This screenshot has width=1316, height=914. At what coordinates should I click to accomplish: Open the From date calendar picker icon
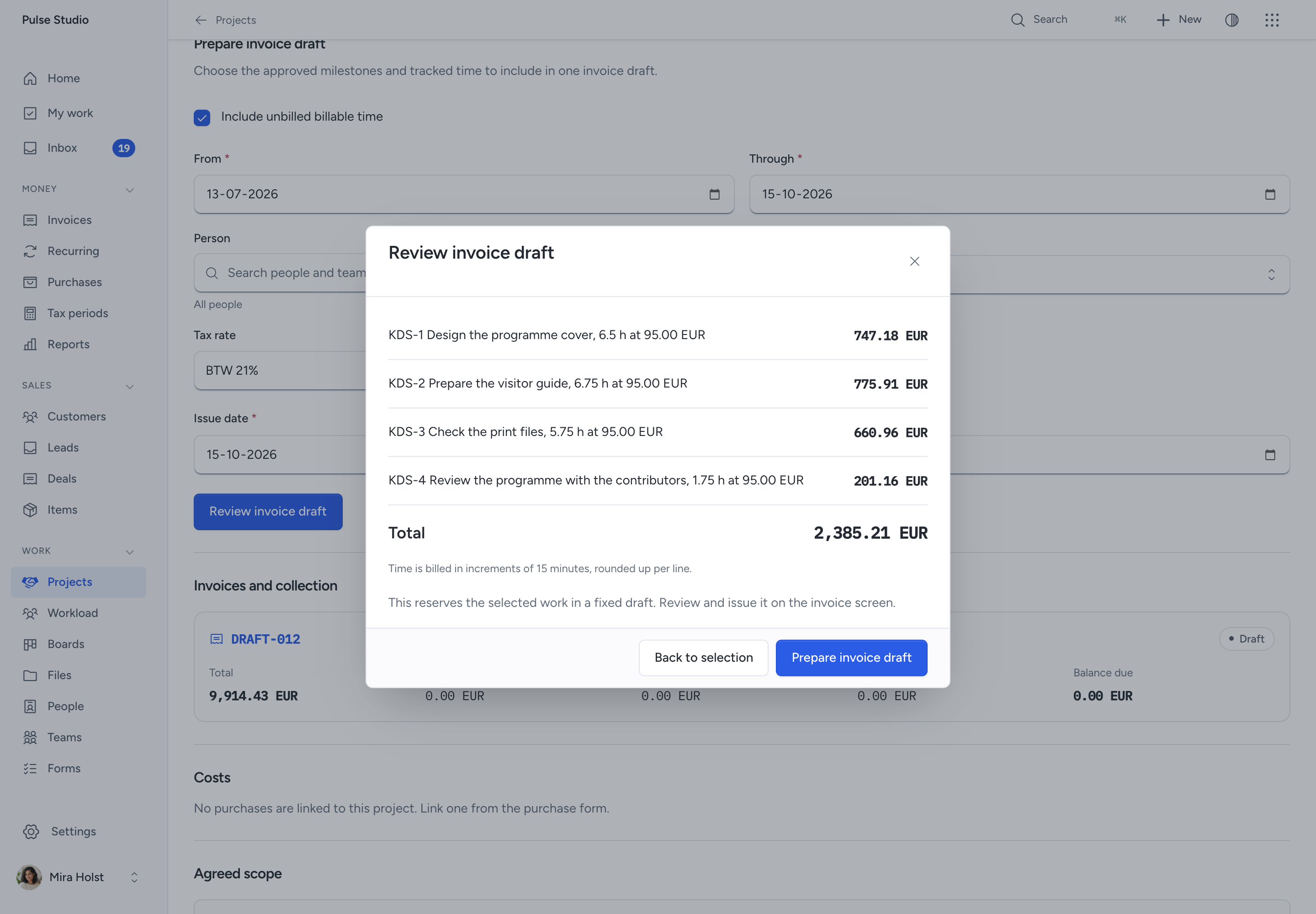tap(714, 194)
